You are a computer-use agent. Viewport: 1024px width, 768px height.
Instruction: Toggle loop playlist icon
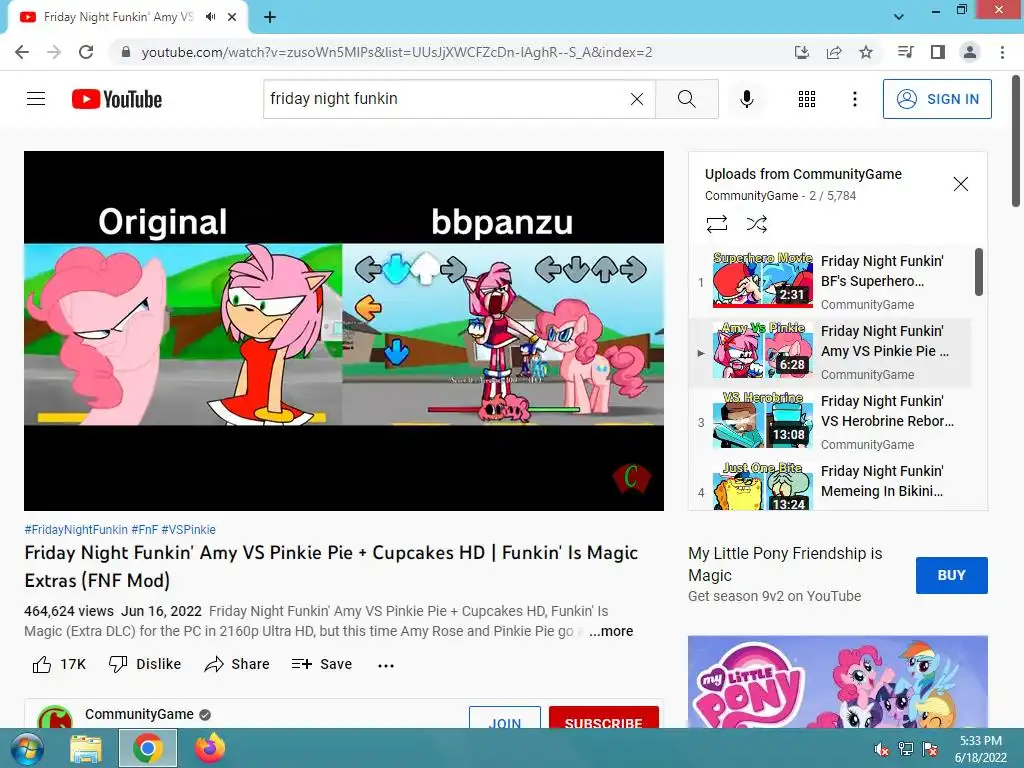(x=716, y=224)
